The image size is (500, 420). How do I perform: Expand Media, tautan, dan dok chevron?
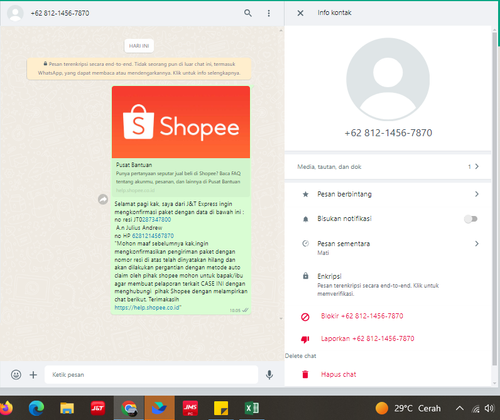tap(477, 166)
